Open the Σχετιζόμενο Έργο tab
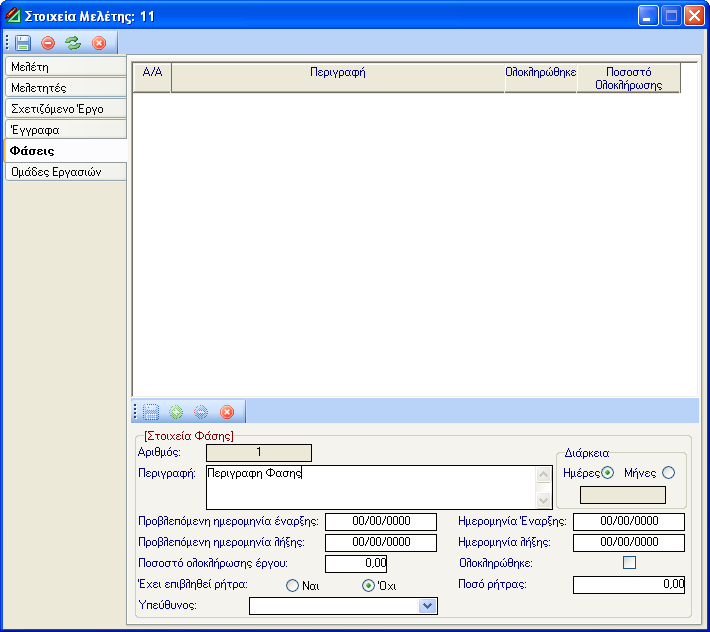This screenshot has width=710, height=632. click(x=66, y=109)
